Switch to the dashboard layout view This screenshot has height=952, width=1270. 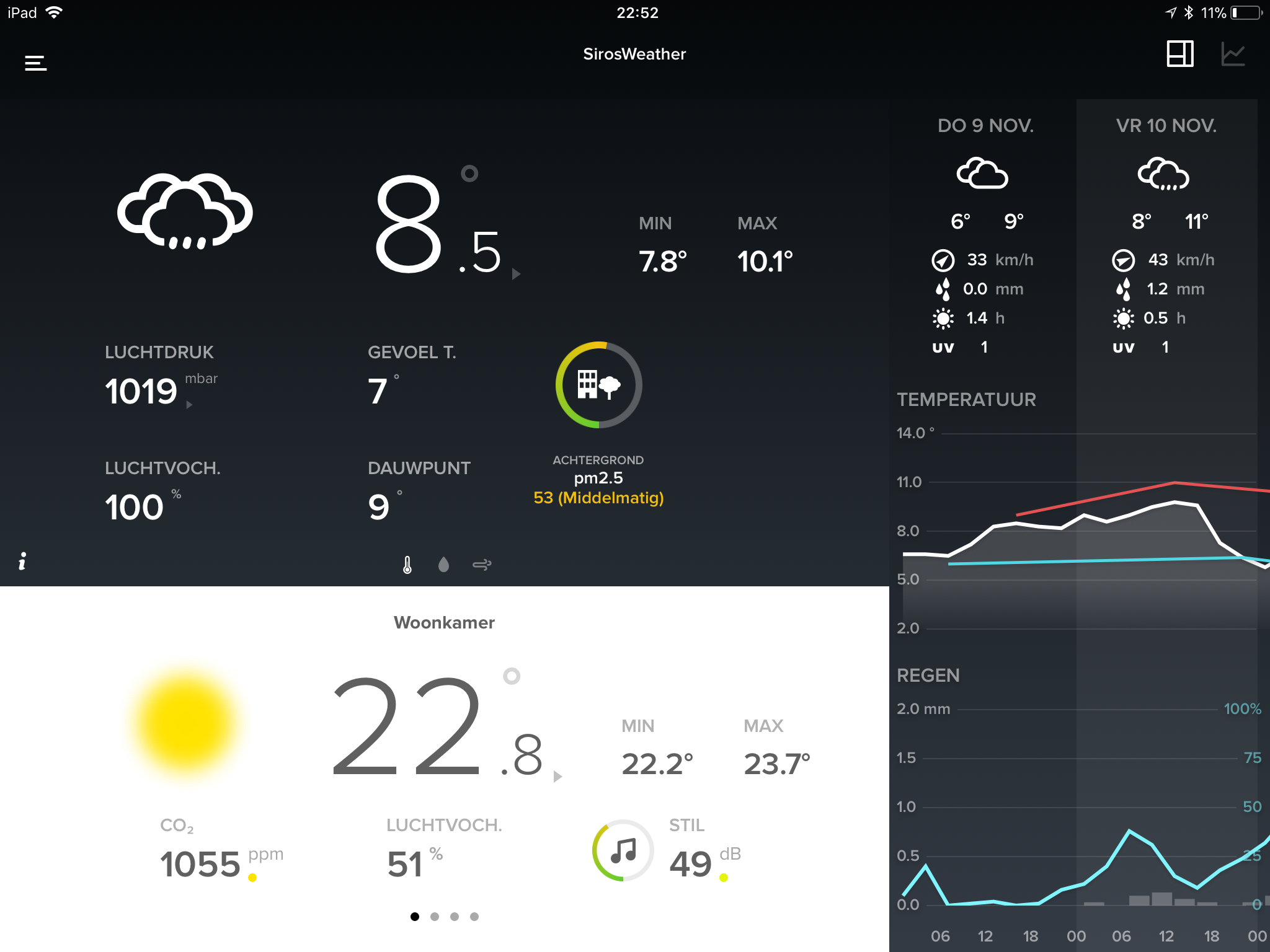point(1179,54)
